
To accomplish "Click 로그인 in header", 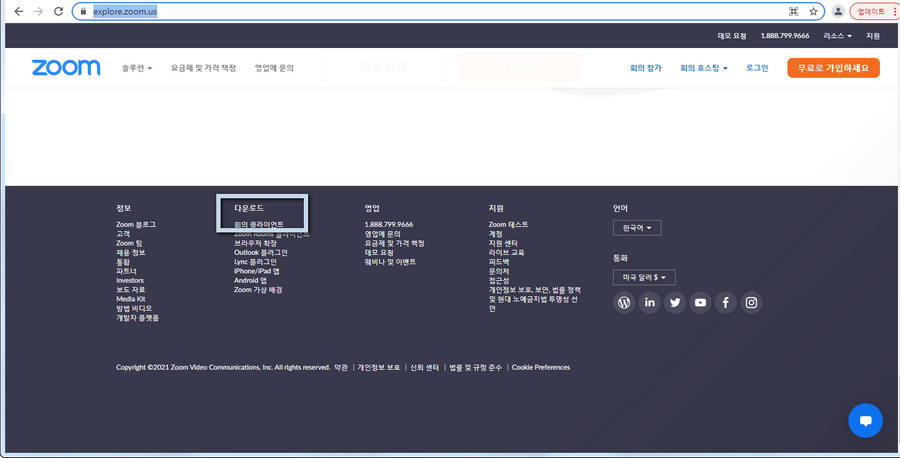I will (757, 68).
